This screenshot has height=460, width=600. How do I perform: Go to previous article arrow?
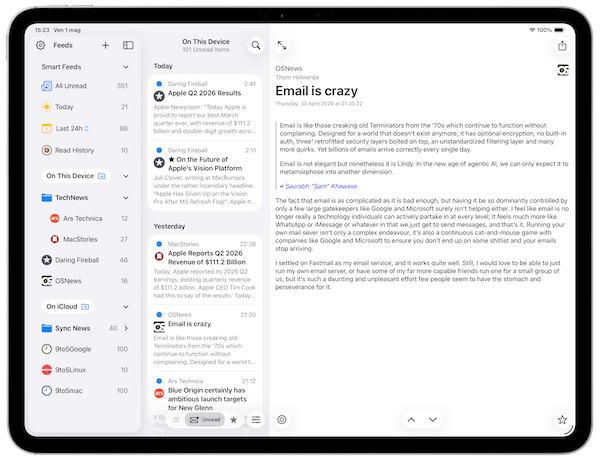click(x=411, y=419)
